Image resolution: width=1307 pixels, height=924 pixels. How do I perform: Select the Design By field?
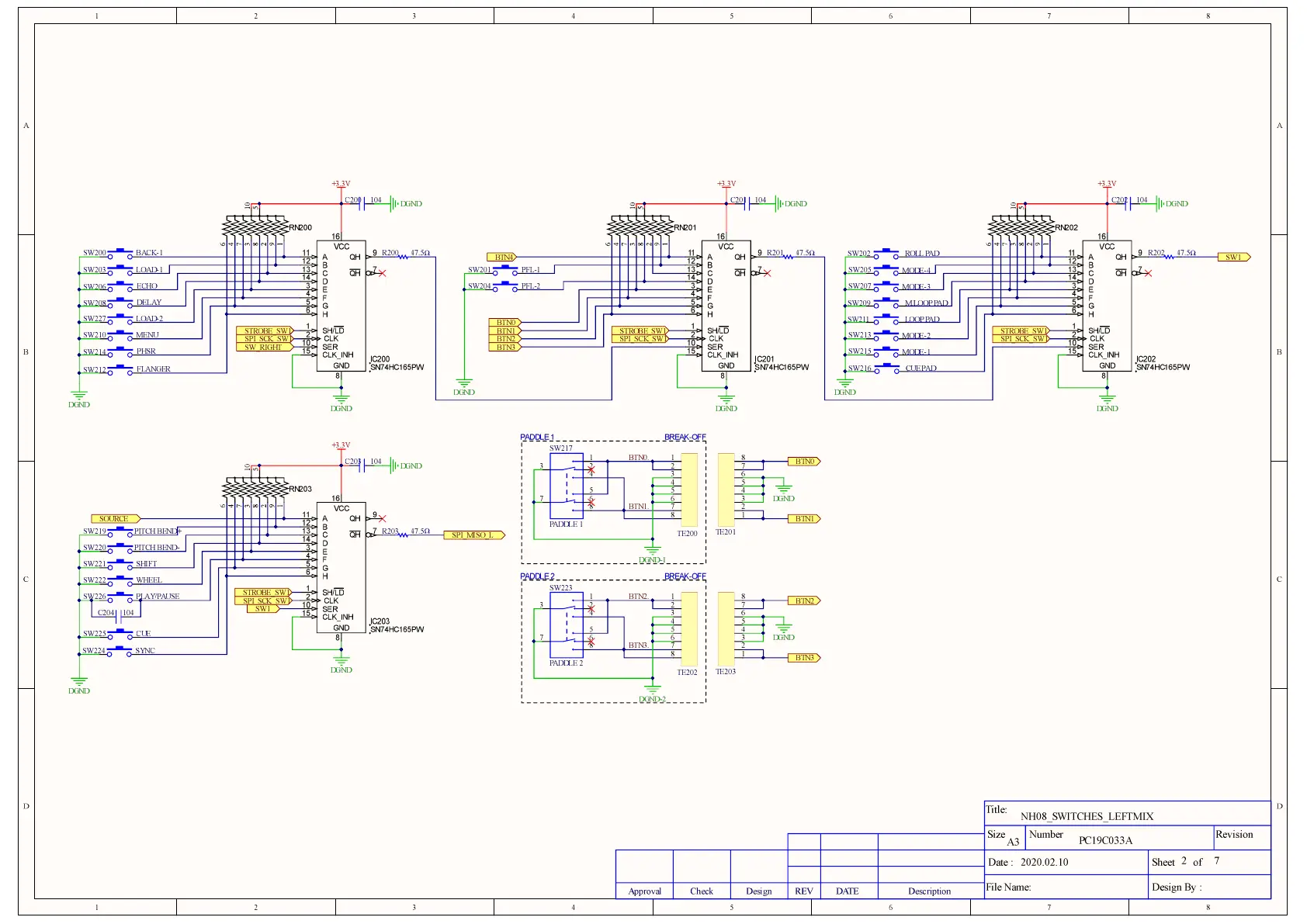coord(1209,887)
